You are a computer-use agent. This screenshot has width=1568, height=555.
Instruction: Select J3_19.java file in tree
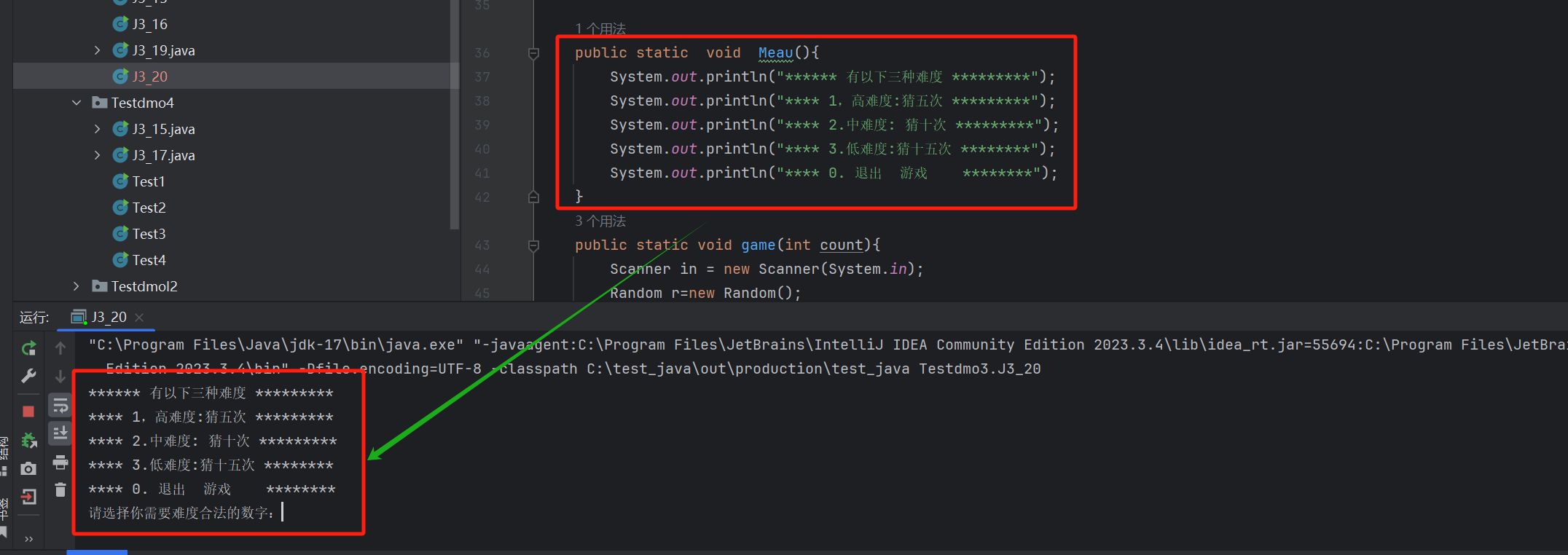point(163,50)
